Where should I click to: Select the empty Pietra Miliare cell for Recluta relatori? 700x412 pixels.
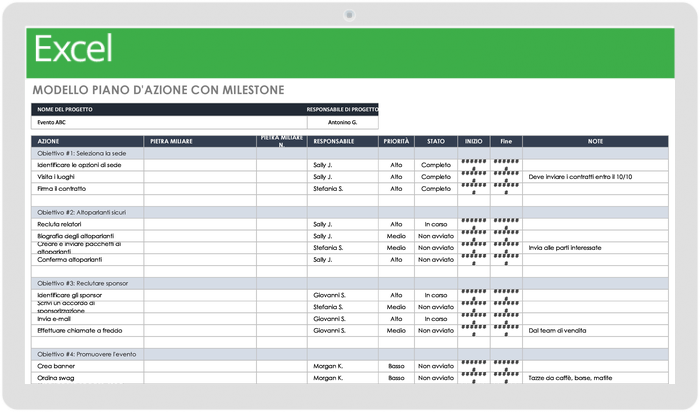tap(200, 225)
